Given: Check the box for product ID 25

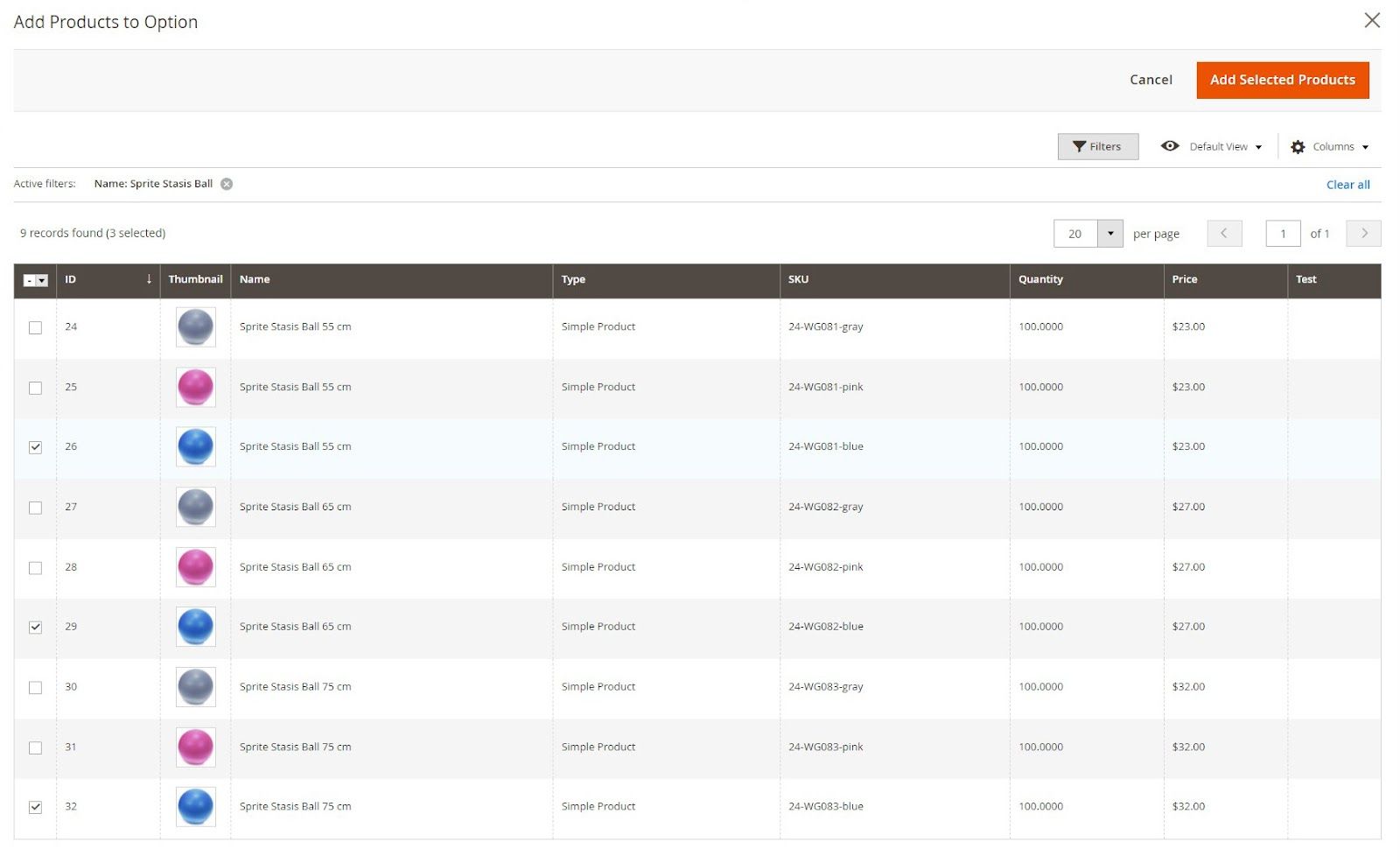Looking at the screenshot, I should click(x=35, y=388).
